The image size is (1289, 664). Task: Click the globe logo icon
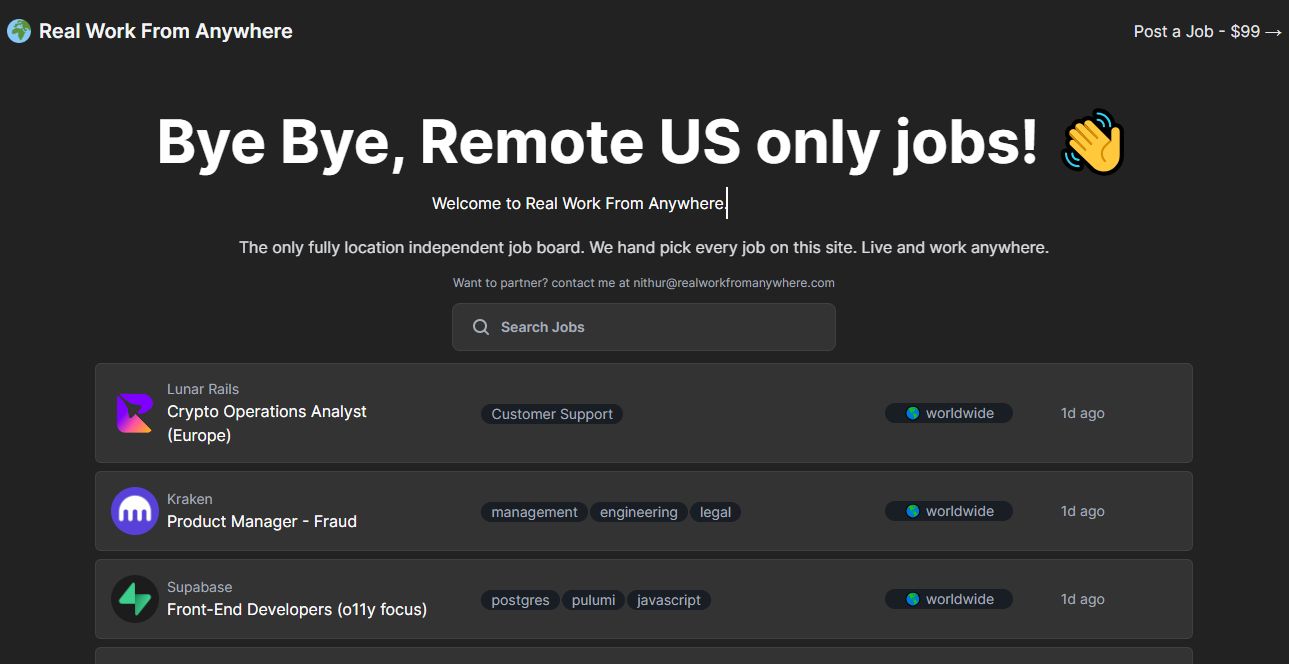coord(17,30)
